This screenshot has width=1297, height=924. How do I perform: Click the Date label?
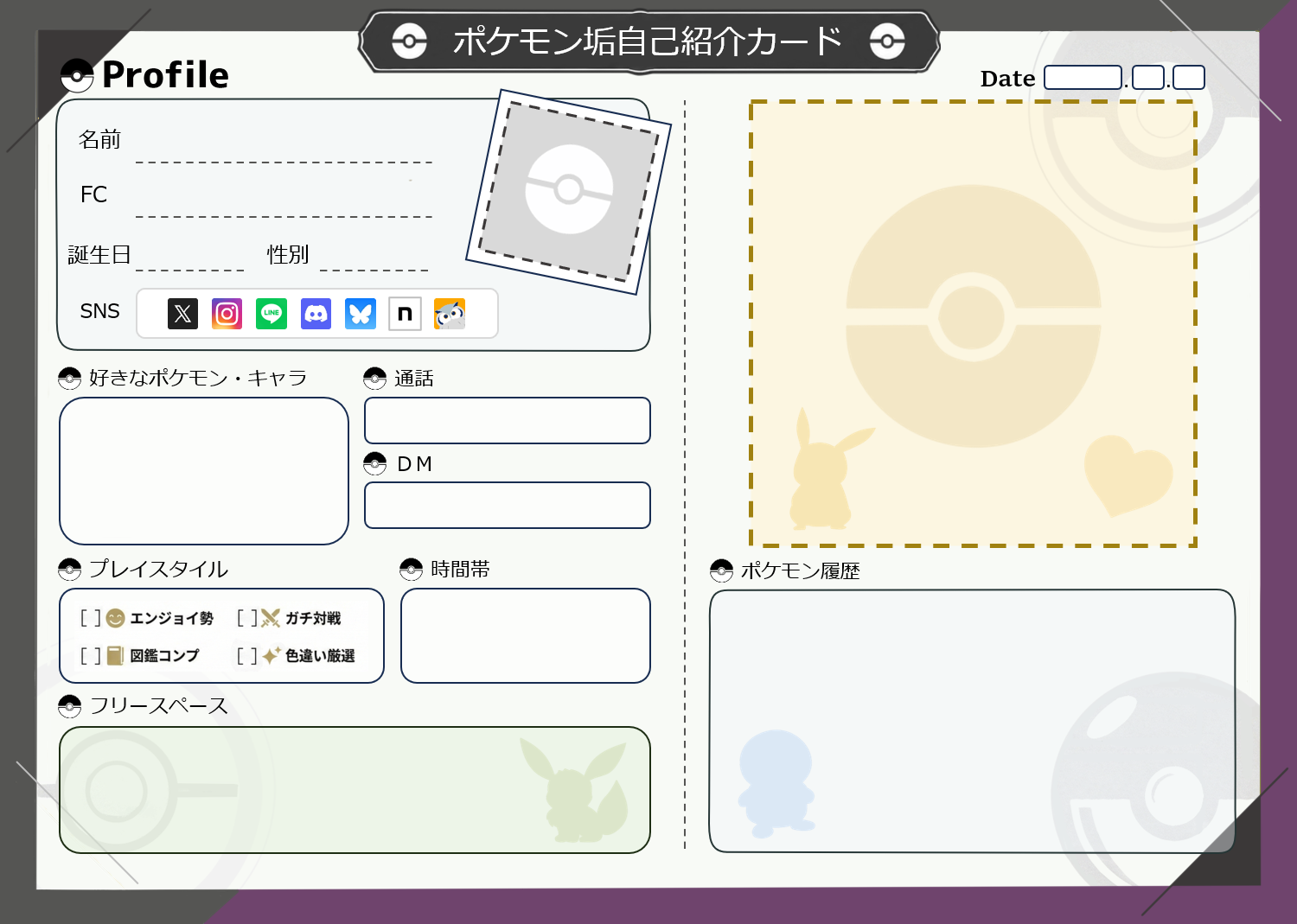1007,79
